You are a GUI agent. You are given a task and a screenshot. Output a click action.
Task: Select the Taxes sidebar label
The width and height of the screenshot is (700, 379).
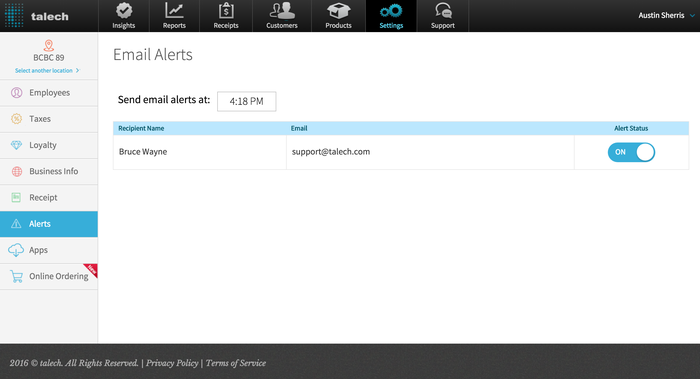(x=40, y=119)
